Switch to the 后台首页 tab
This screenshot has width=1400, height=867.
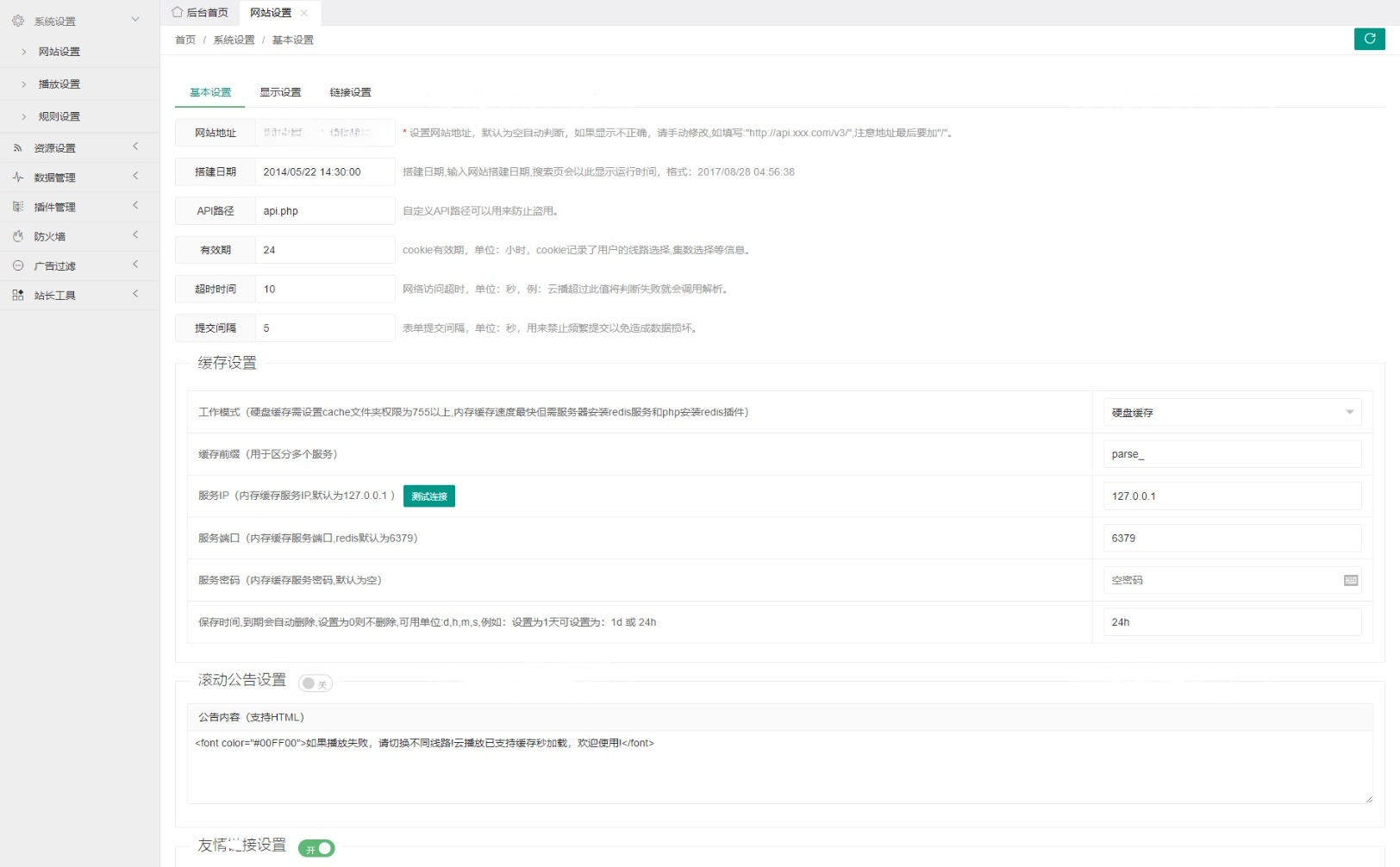(x=200, y=13)
